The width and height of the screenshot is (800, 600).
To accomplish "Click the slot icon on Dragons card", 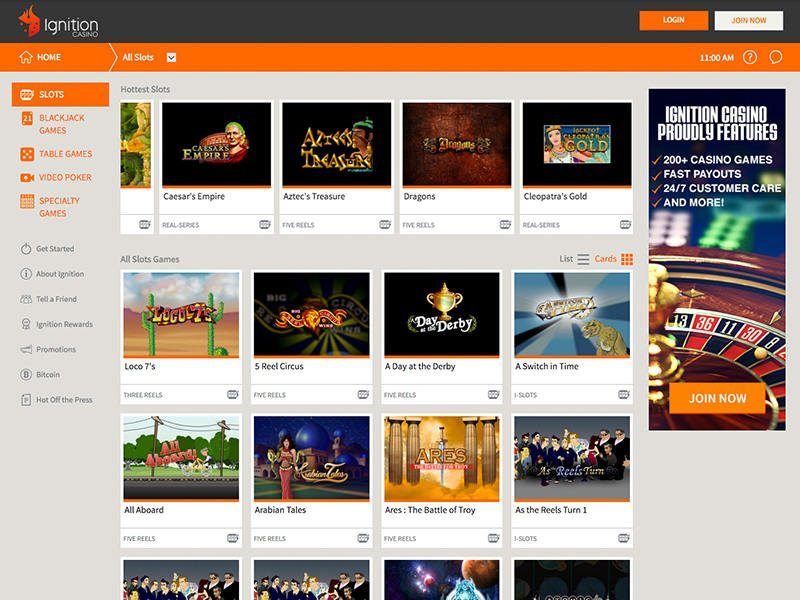I will click(x=506, y=224).
